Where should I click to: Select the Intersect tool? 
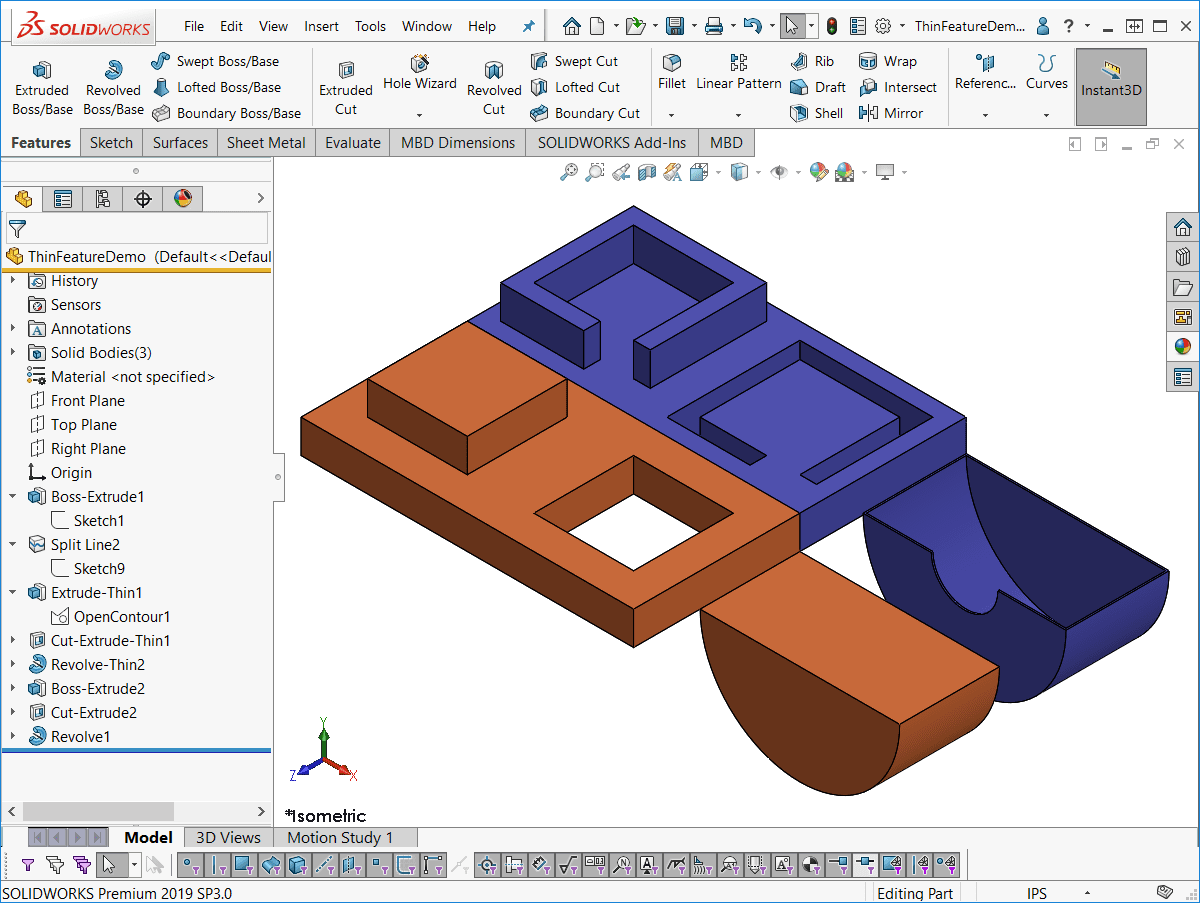[x=898, y=87]
